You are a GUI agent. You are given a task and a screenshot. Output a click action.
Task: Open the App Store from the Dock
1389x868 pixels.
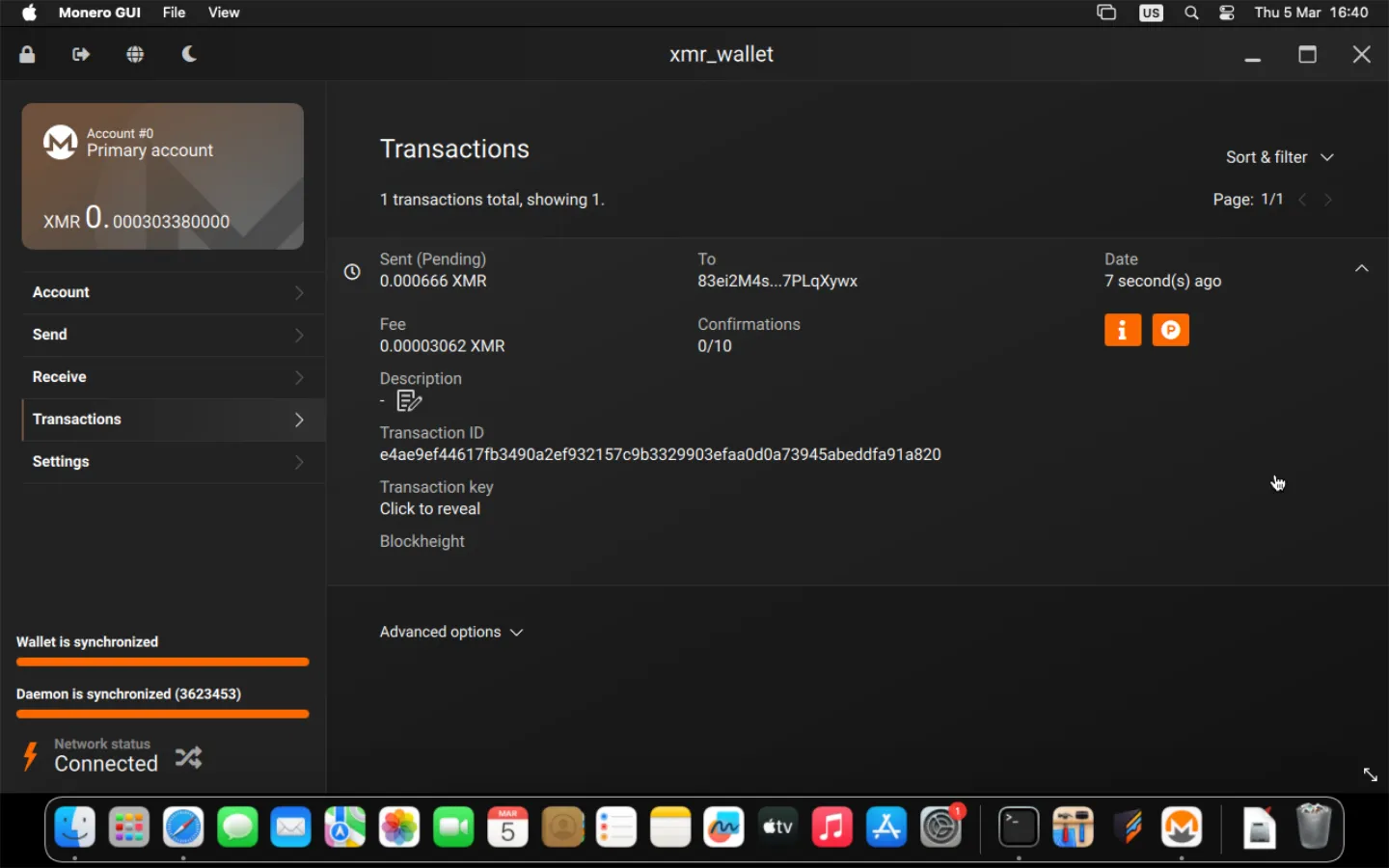pyautogui.click(x=886, y=827)
